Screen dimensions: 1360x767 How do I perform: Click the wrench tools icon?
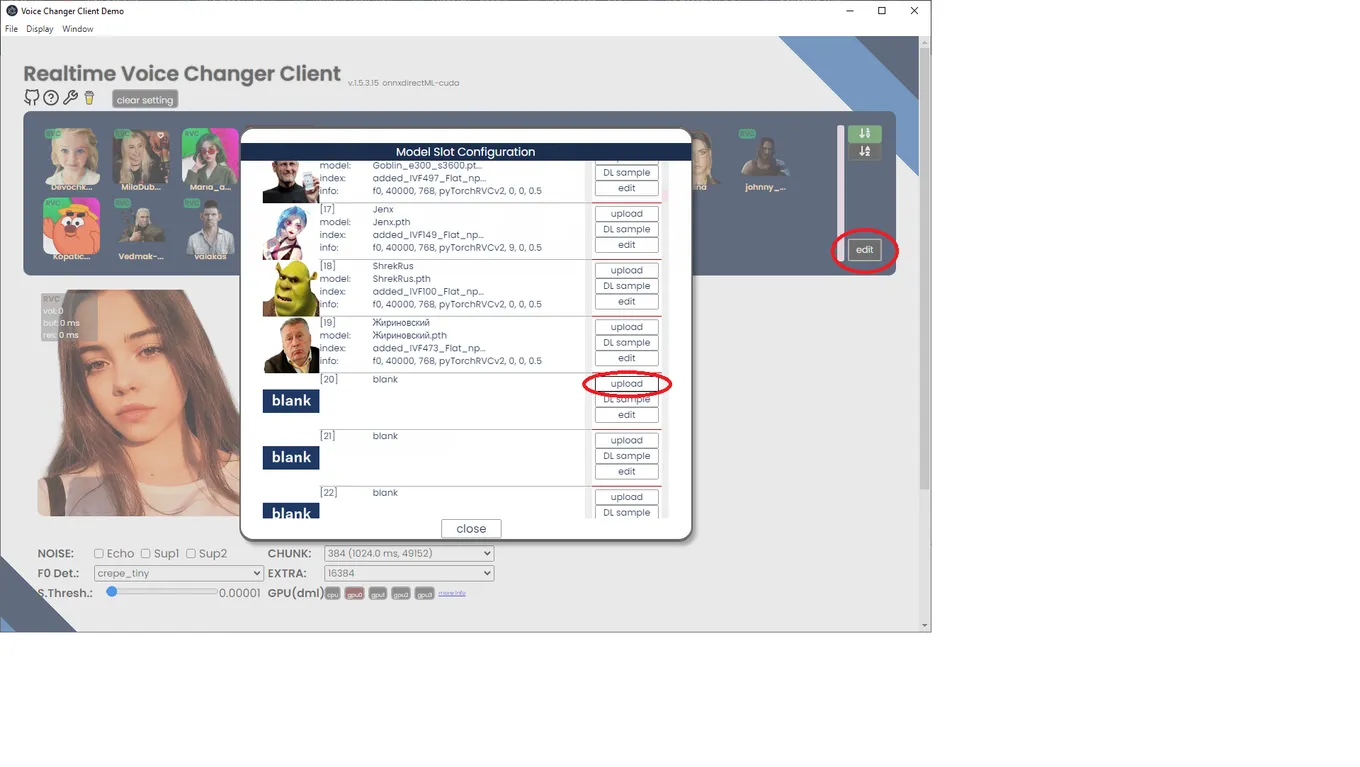pos(70,98)
